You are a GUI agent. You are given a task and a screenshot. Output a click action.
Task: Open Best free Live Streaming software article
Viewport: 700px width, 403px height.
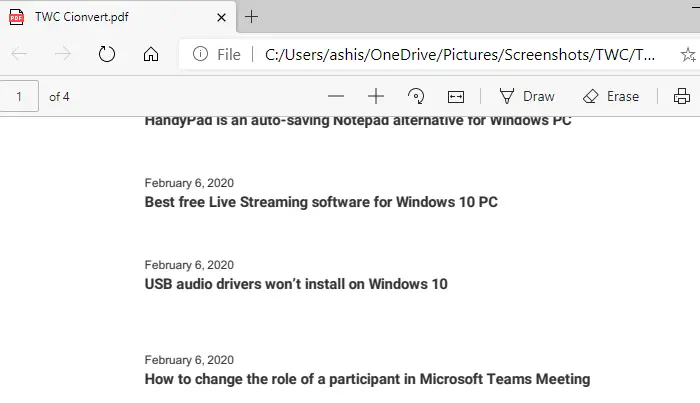click(321, 202)
